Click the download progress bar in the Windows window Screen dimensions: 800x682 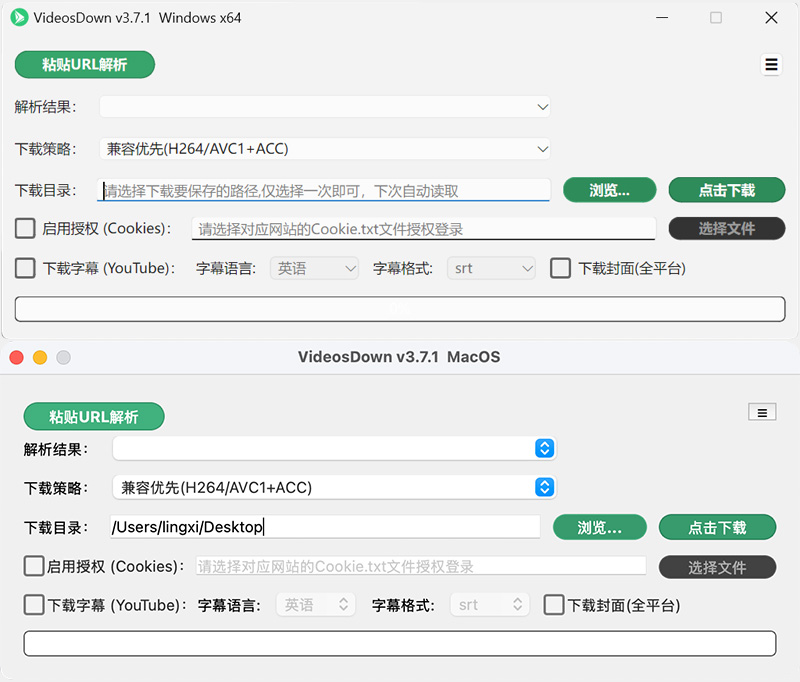pyautogui.click(x=400, y=309)
